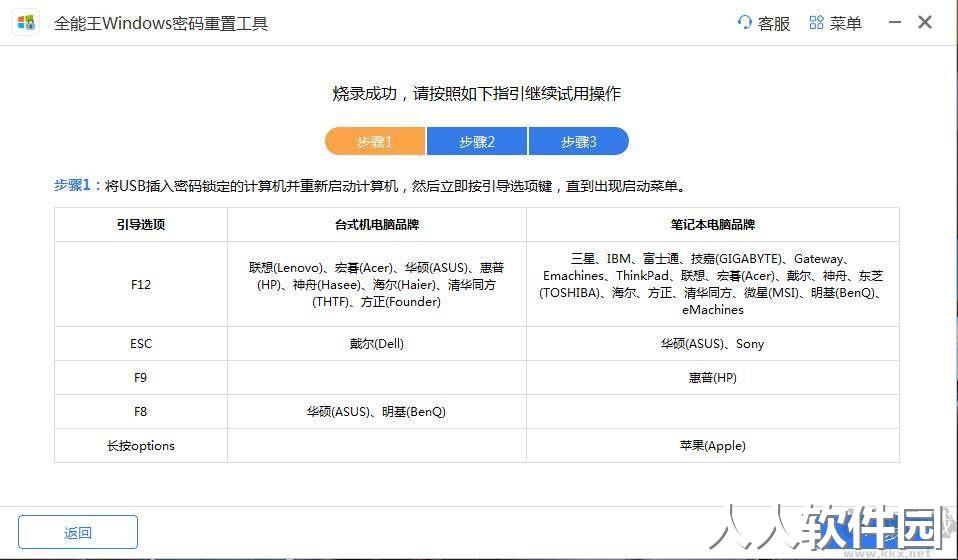Open the 菜单 menu grid icon
The image size is (958, 560).
click(x=816, y=23)
